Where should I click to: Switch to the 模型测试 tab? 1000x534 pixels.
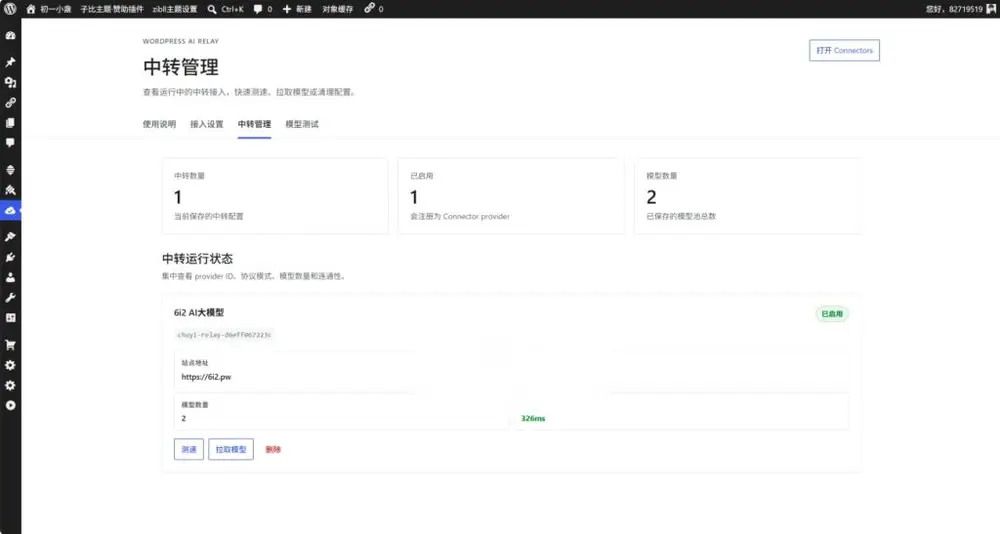(302, 124)
